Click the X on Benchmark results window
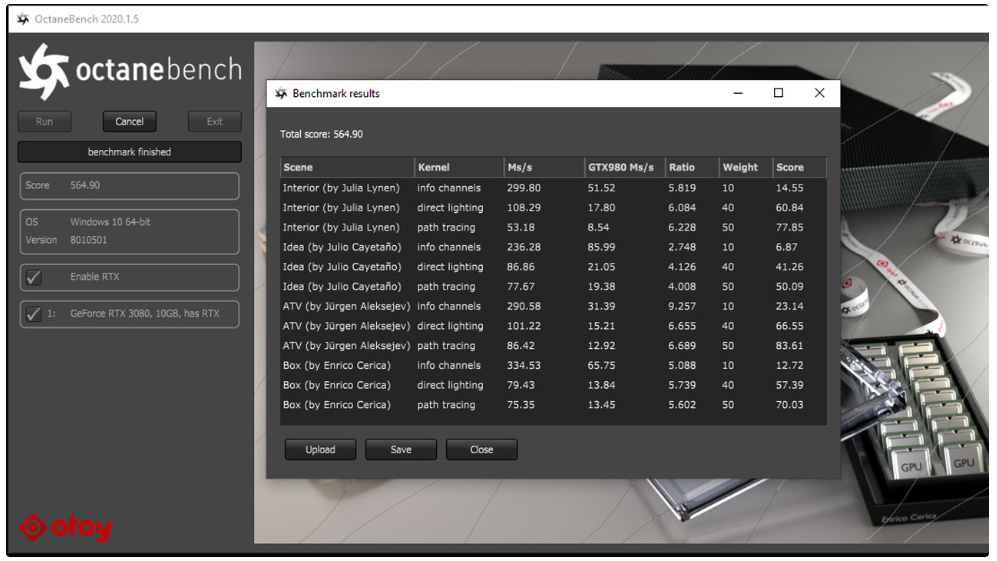Image resolution: width=997 pixels, height=561 pixels. pos(820,94)
